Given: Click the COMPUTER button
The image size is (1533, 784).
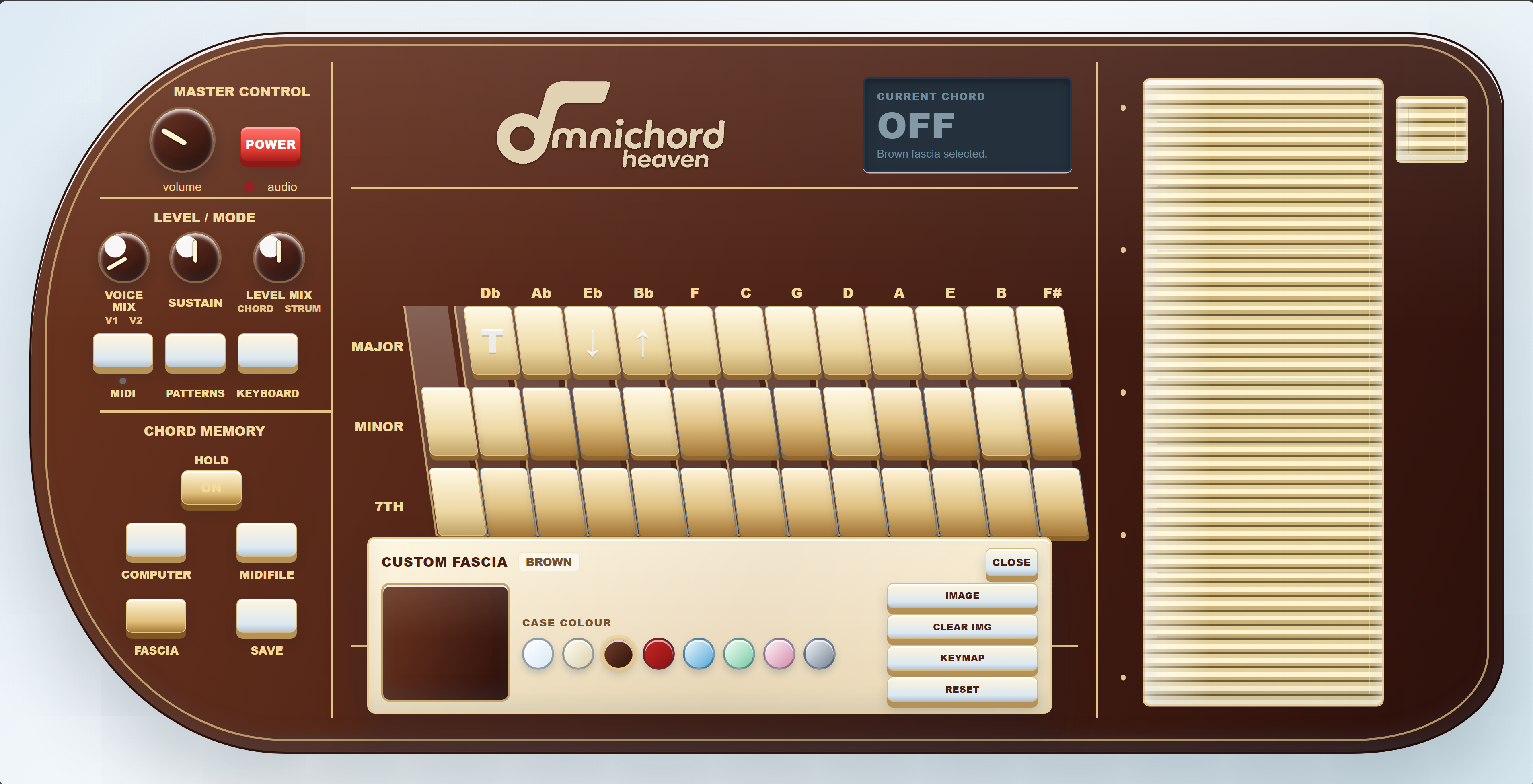Looking at the screenshot, I should [x=156, y=542].
